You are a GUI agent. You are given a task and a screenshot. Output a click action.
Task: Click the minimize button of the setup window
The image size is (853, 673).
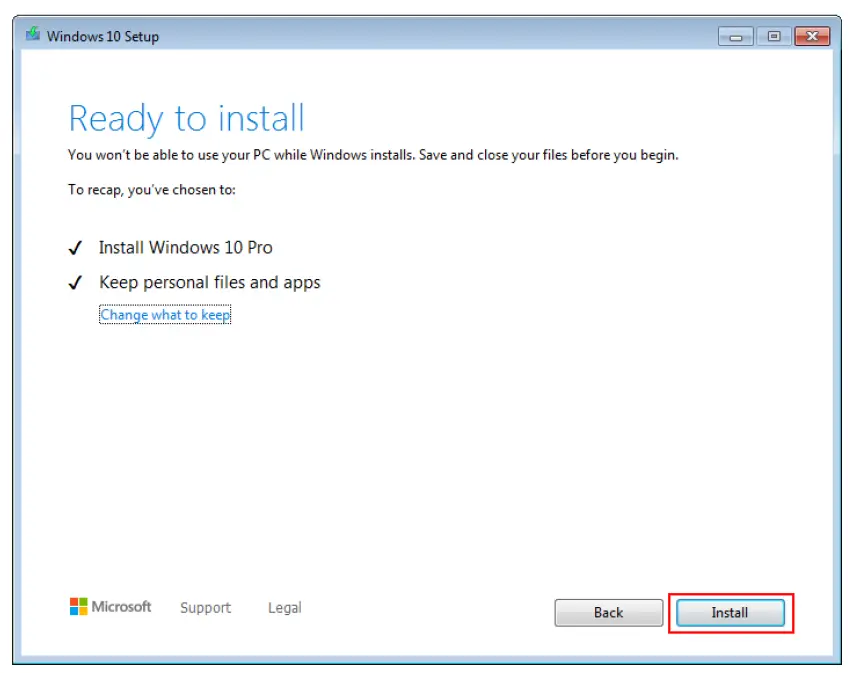tap(734, 36)
